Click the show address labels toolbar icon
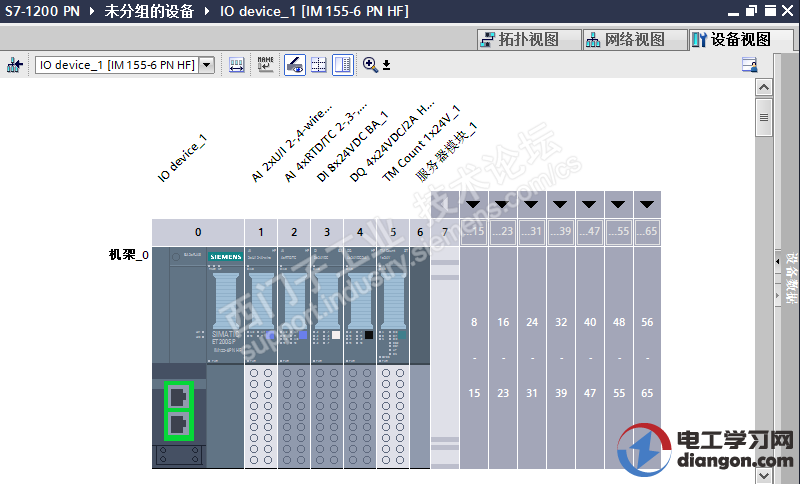The width and height of the screenshot is (800, 484). click(236, 65)
